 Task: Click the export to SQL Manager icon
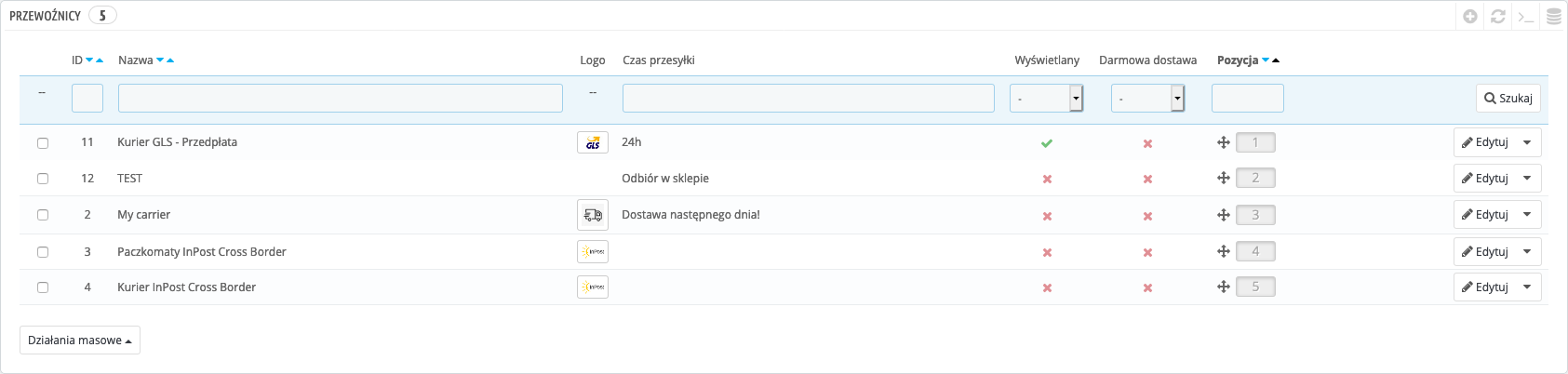pyautogui.click(x=1554, y=17)
